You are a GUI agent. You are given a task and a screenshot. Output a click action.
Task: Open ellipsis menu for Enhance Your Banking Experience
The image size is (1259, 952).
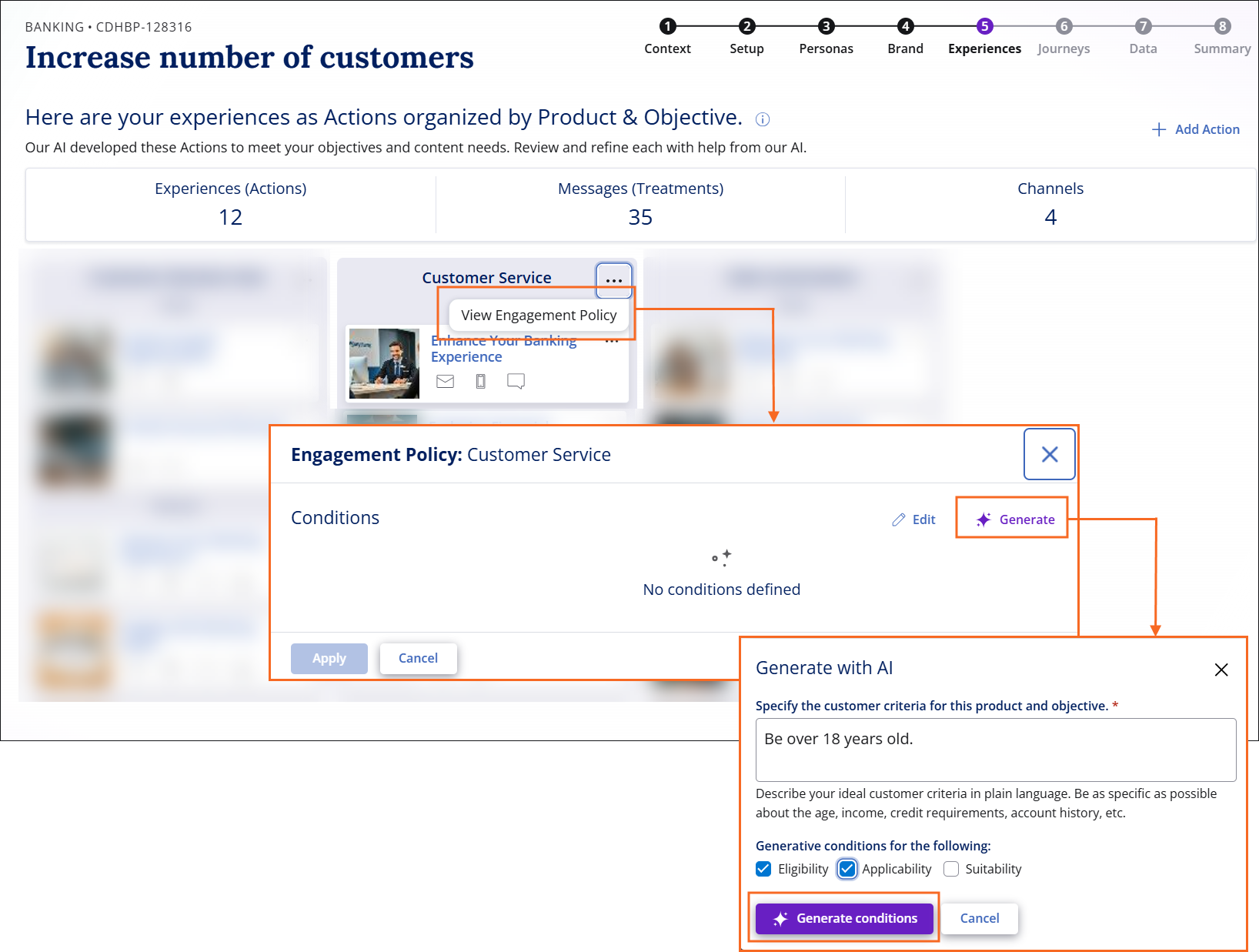click(x=613, y=342)
